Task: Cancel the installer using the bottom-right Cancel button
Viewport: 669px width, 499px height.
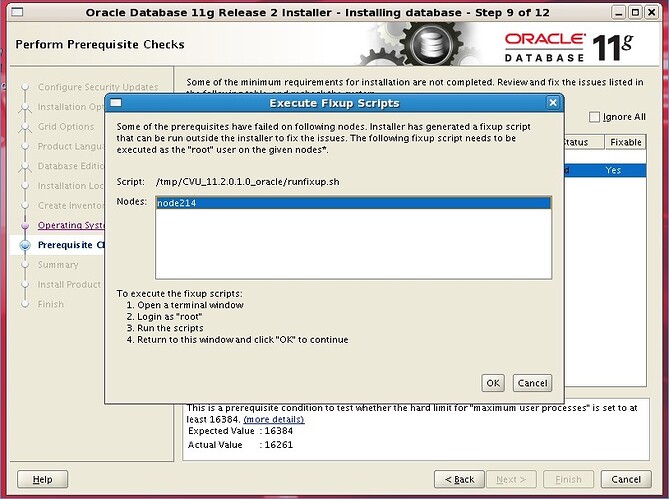Action: pos(625,479)
